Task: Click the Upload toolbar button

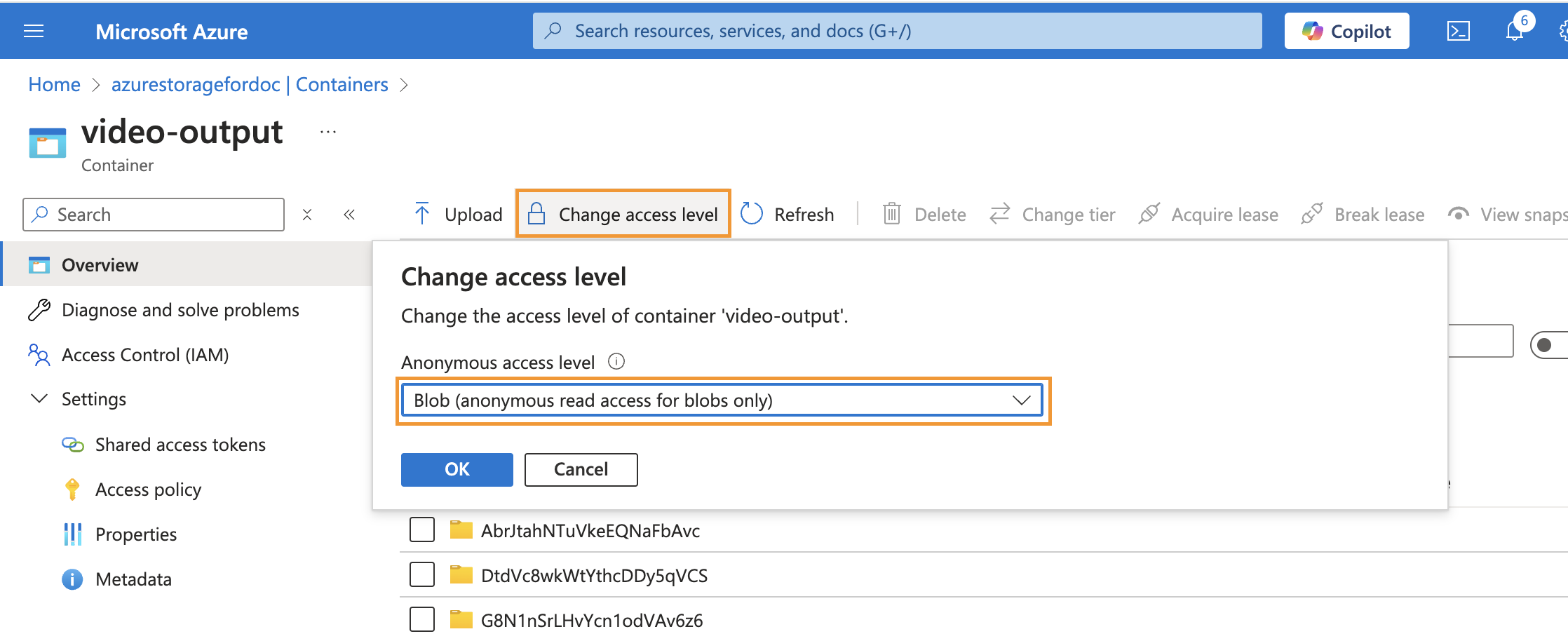Action: pos(459,214)
